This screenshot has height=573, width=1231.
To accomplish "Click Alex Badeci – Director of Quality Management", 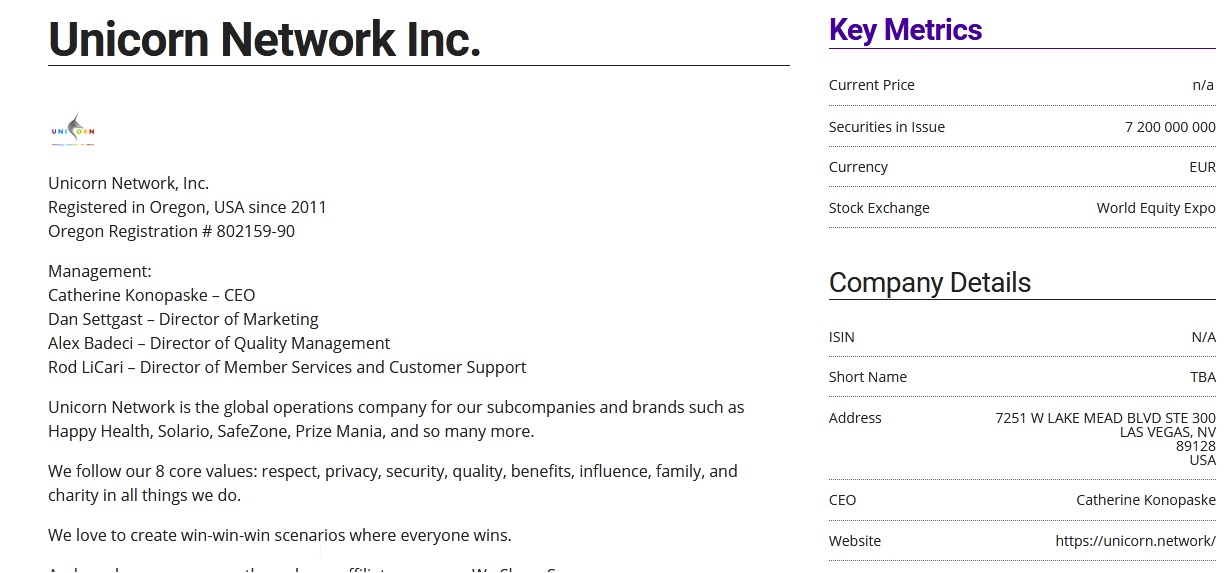I will point(219,343).
